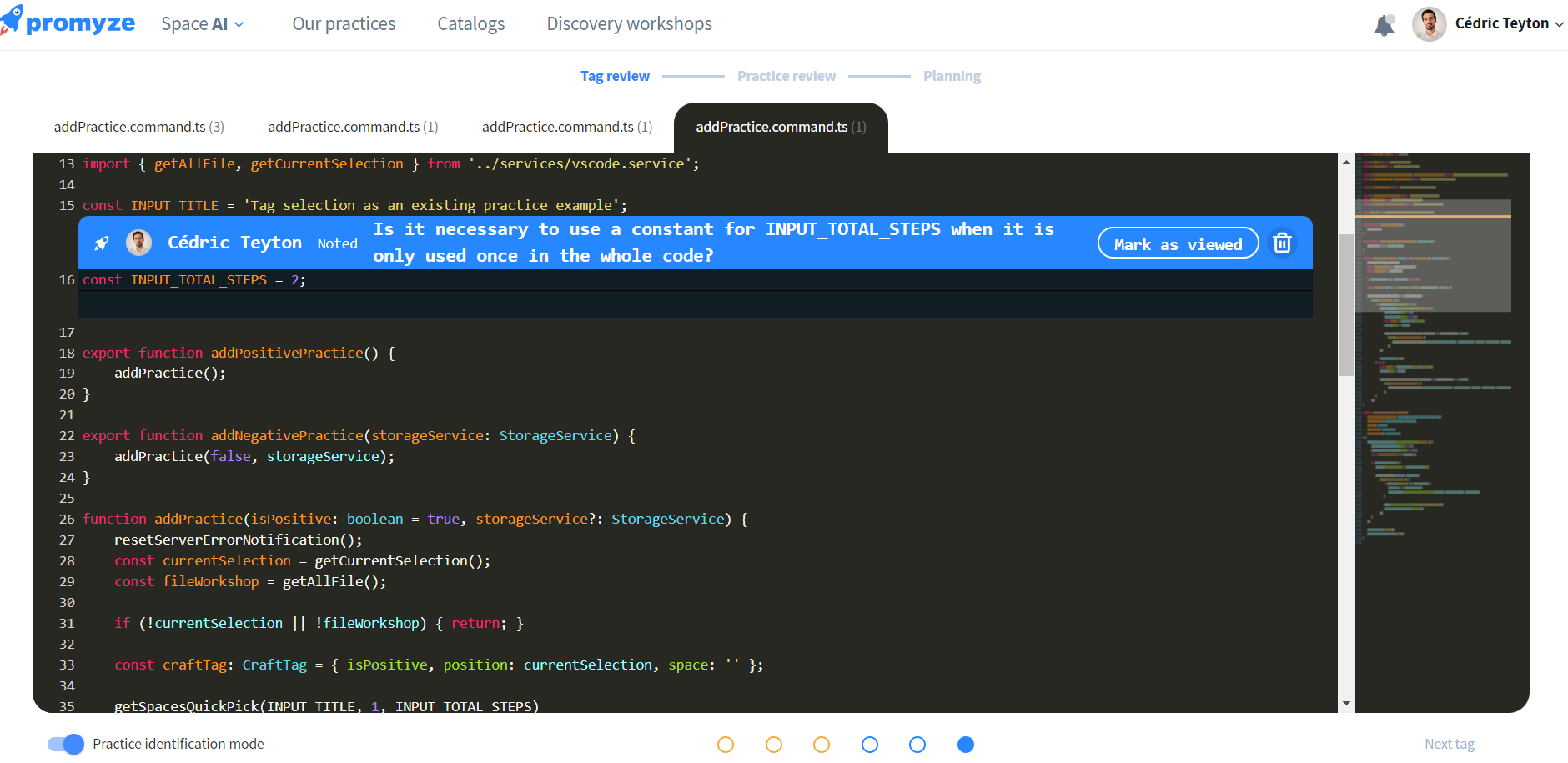This screenshot has height=763, width=1568.
Task: Select the Tag review step
Action: coord(615,76)
